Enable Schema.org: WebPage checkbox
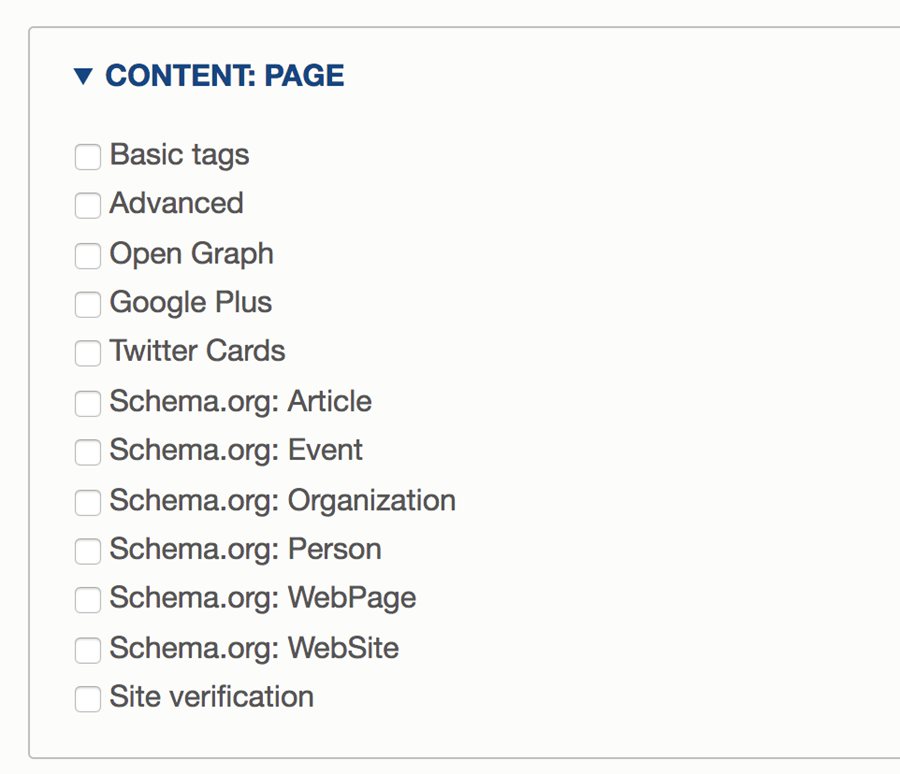 pyautogui.click(x=88, y=600)
